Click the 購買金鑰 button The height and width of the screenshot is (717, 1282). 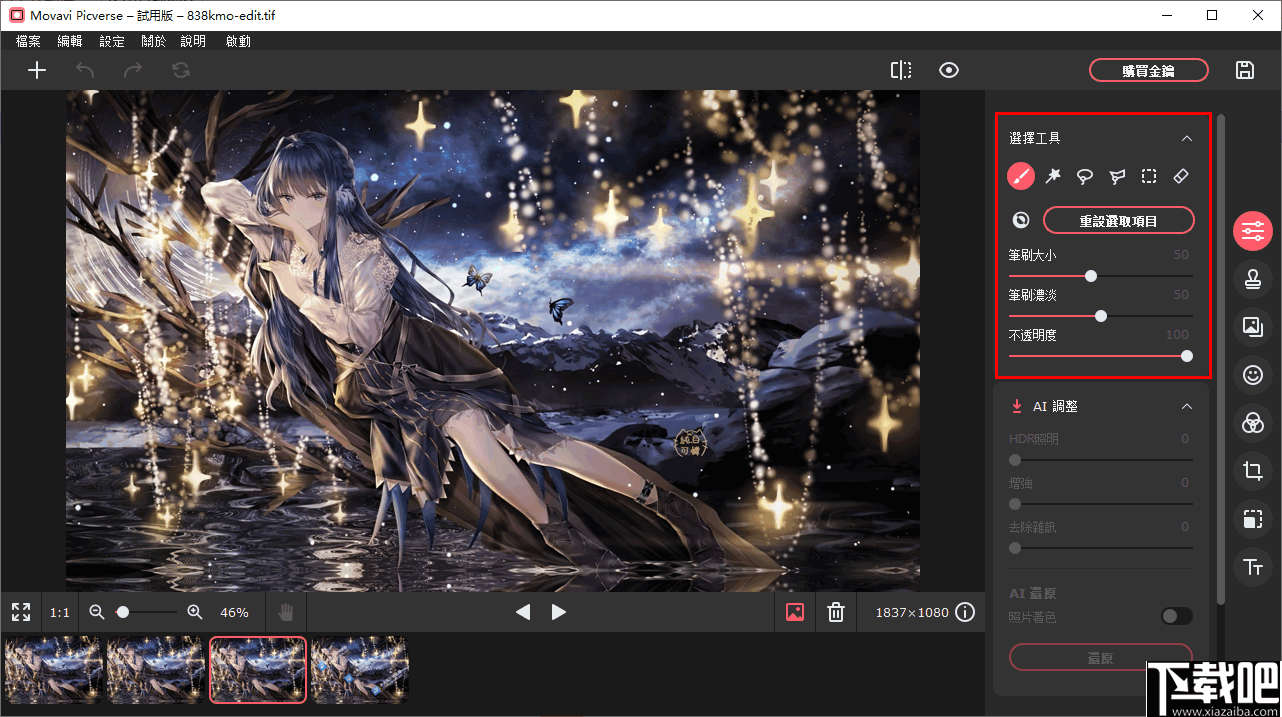click(1148, 71)
